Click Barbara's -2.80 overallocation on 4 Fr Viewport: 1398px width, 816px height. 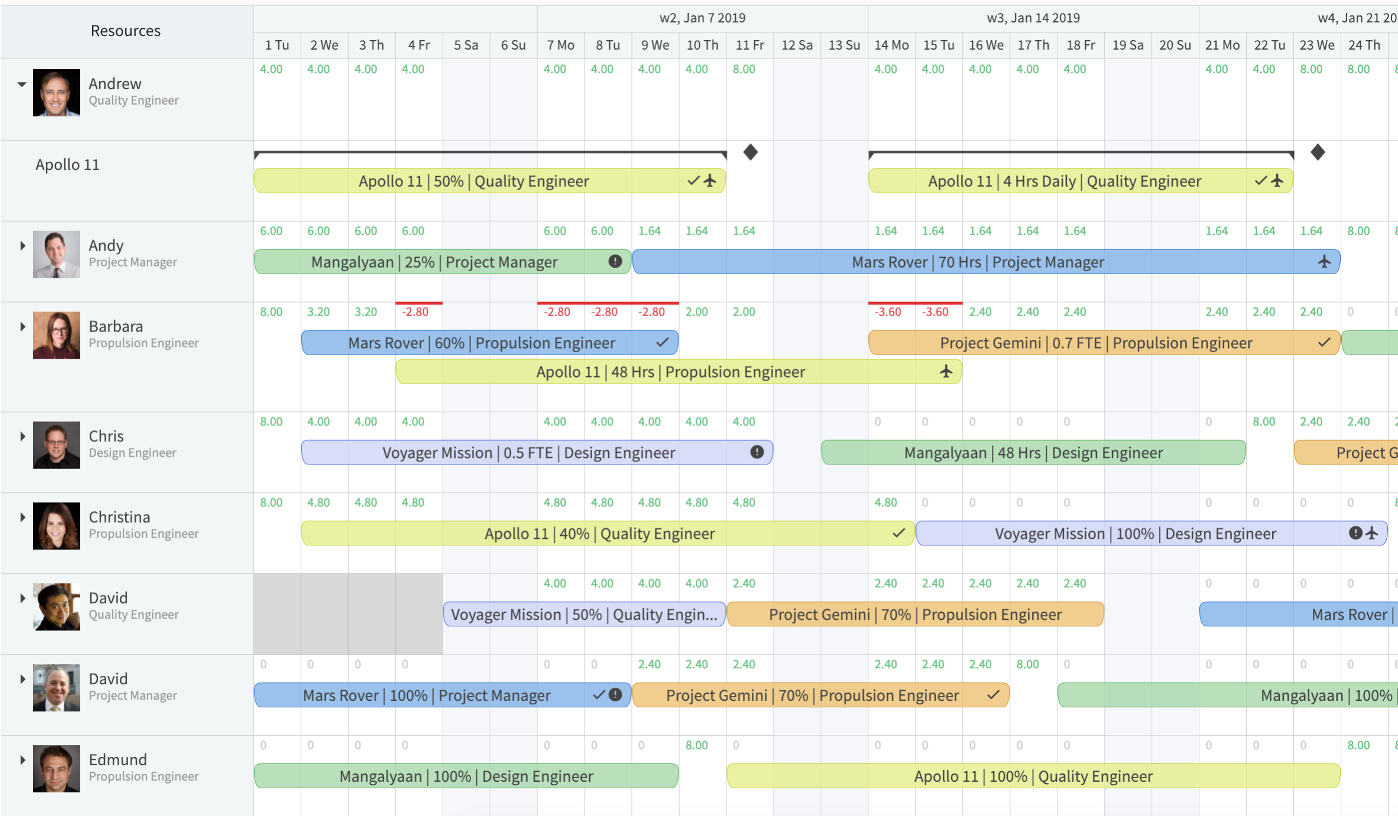pyautogui.click(x=418, y=312)
